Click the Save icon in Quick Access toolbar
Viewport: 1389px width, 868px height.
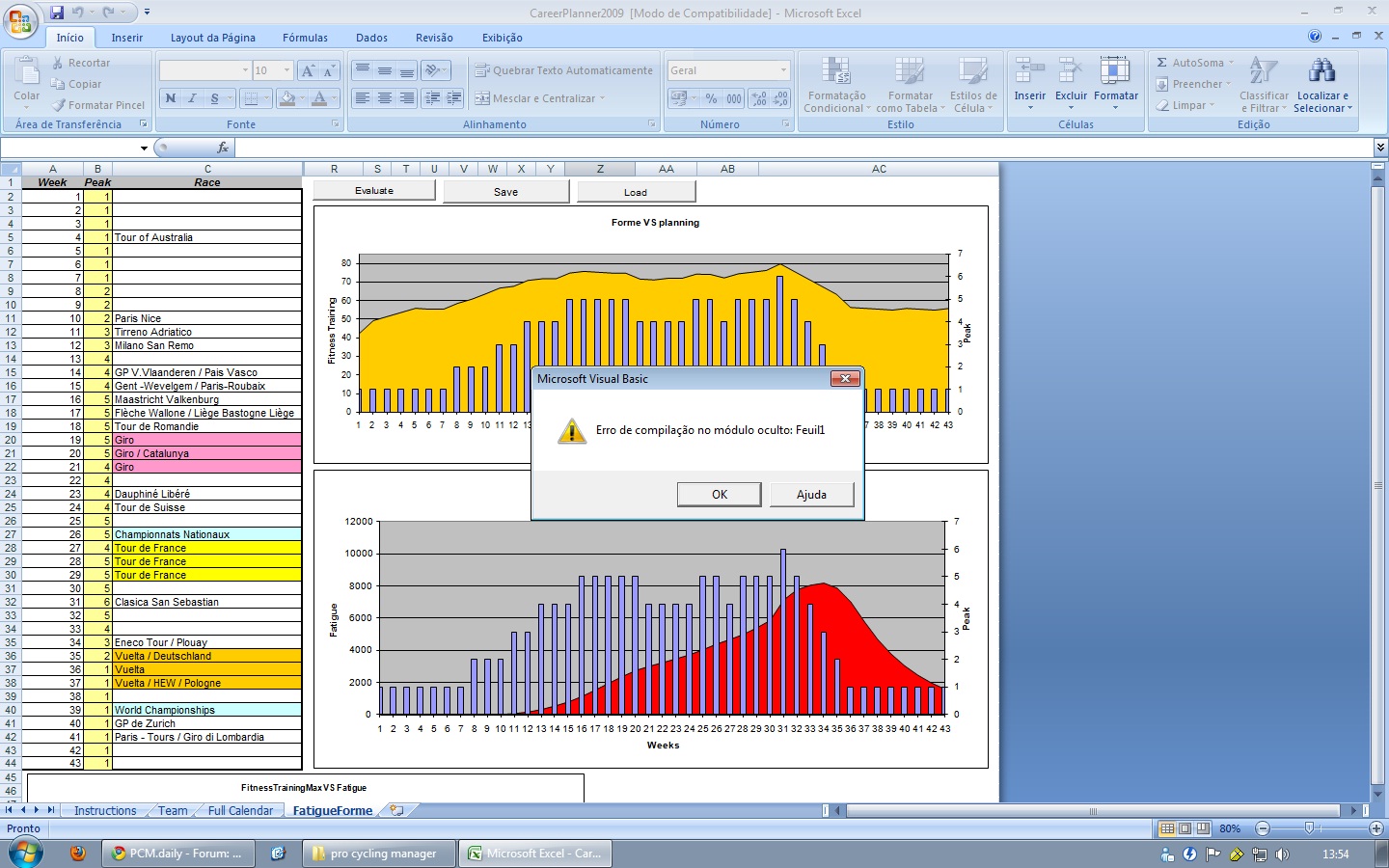pyautogui.click(x=57, y=13)
